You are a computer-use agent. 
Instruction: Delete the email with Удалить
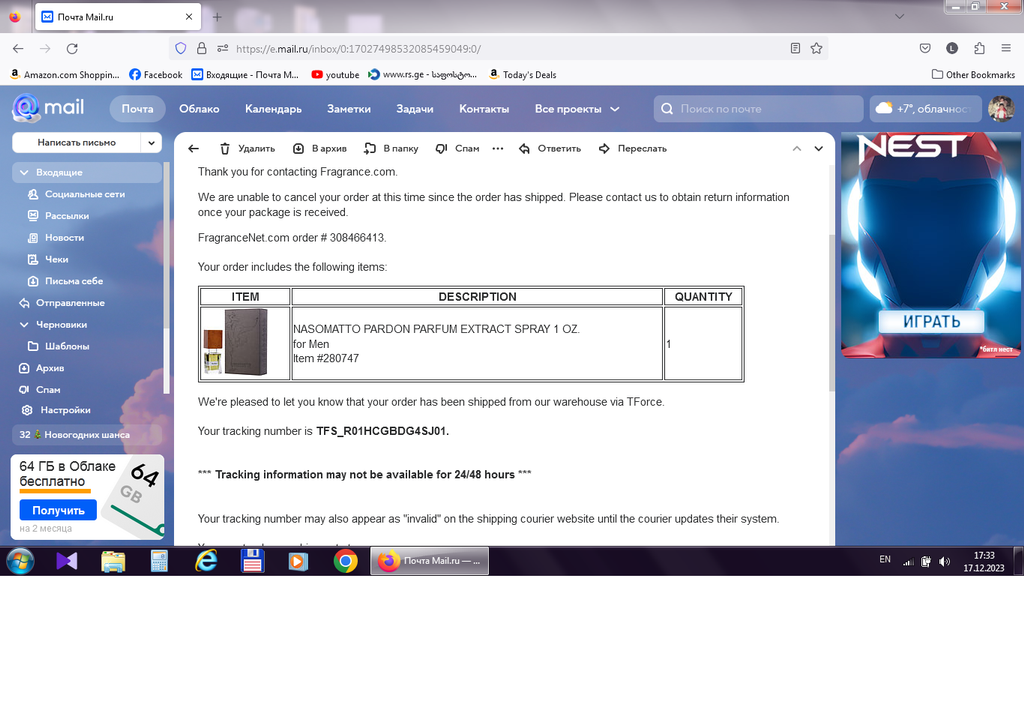pyautogui.click(x=248, y=149)
